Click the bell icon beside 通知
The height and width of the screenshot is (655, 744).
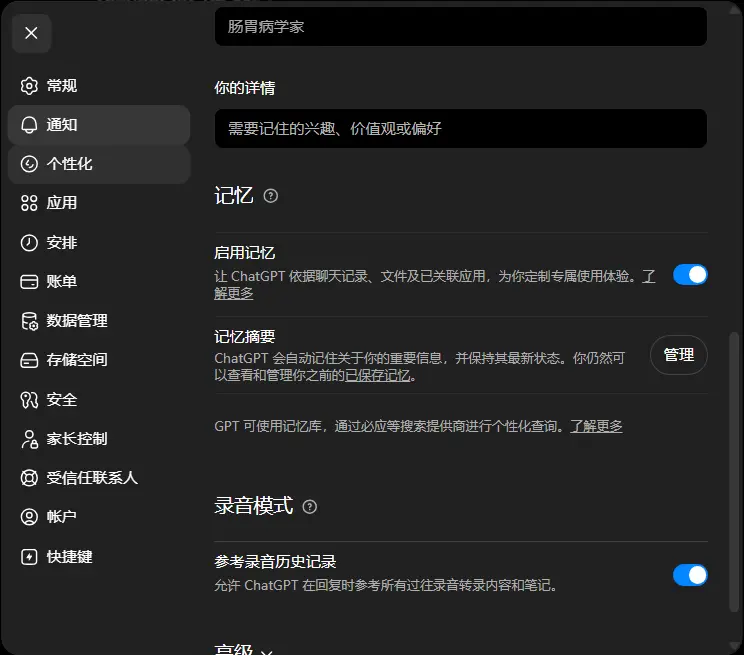click(x=29, y=125)
